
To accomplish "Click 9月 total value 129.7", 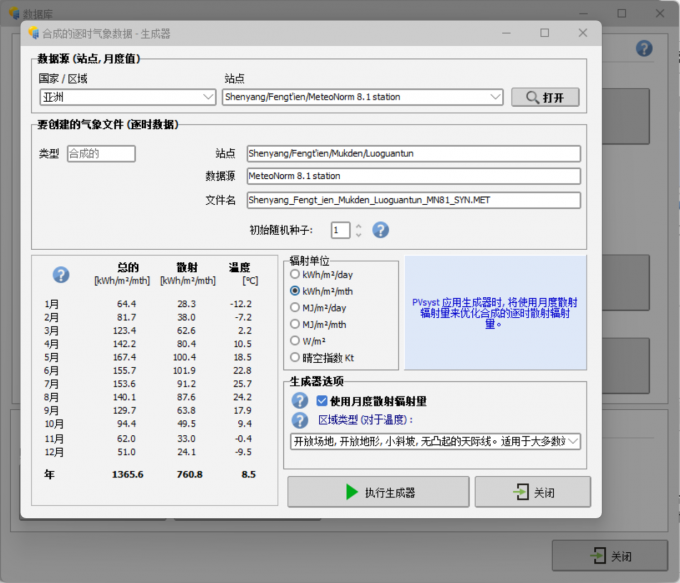I will 124,411.
